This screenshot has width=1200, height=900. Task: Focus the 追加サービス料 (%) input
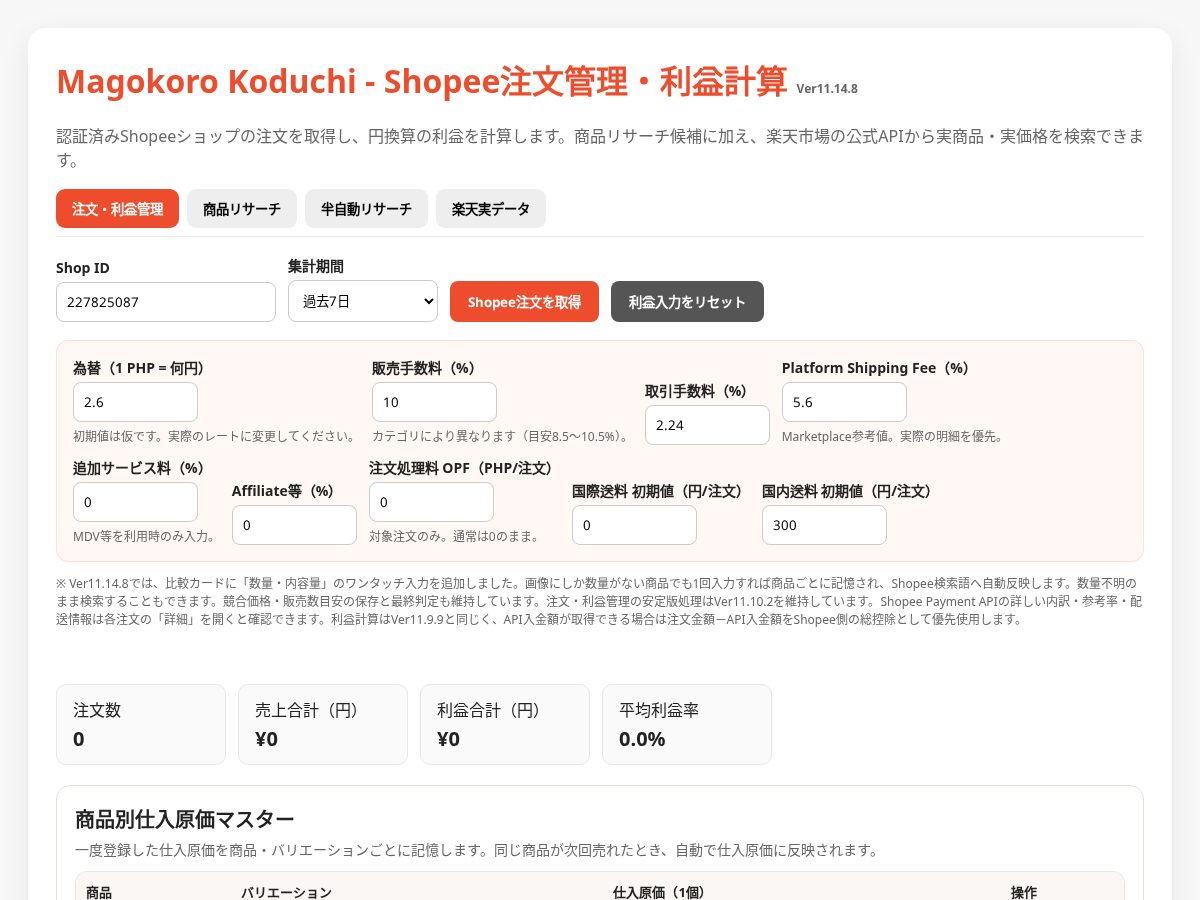point(135,502)
